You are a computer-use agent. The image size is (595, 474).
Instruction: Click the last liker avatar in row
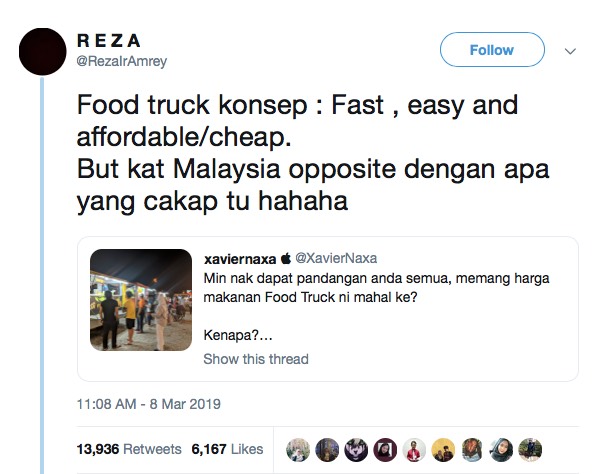click(530, 450)
